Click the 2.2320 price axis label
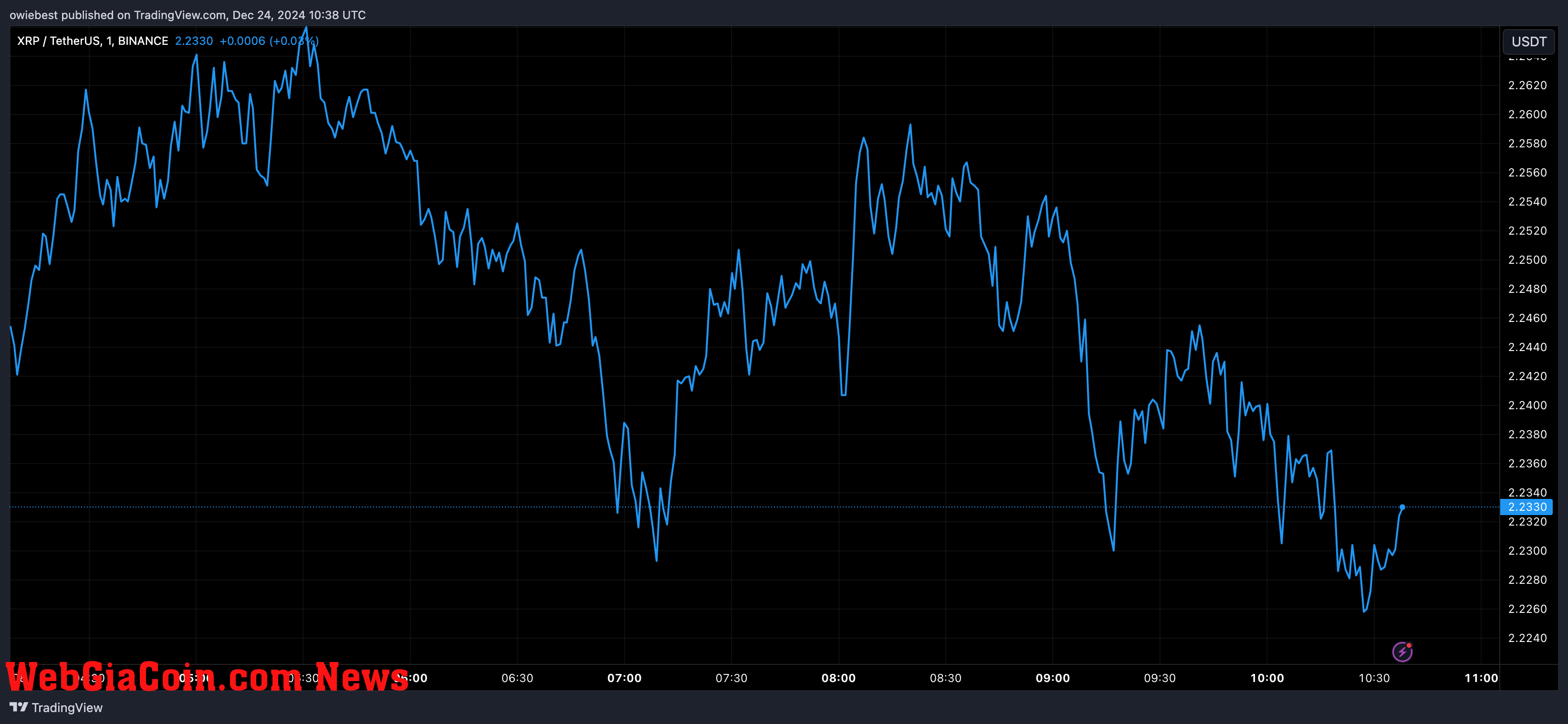 (x=1527, y=522)
